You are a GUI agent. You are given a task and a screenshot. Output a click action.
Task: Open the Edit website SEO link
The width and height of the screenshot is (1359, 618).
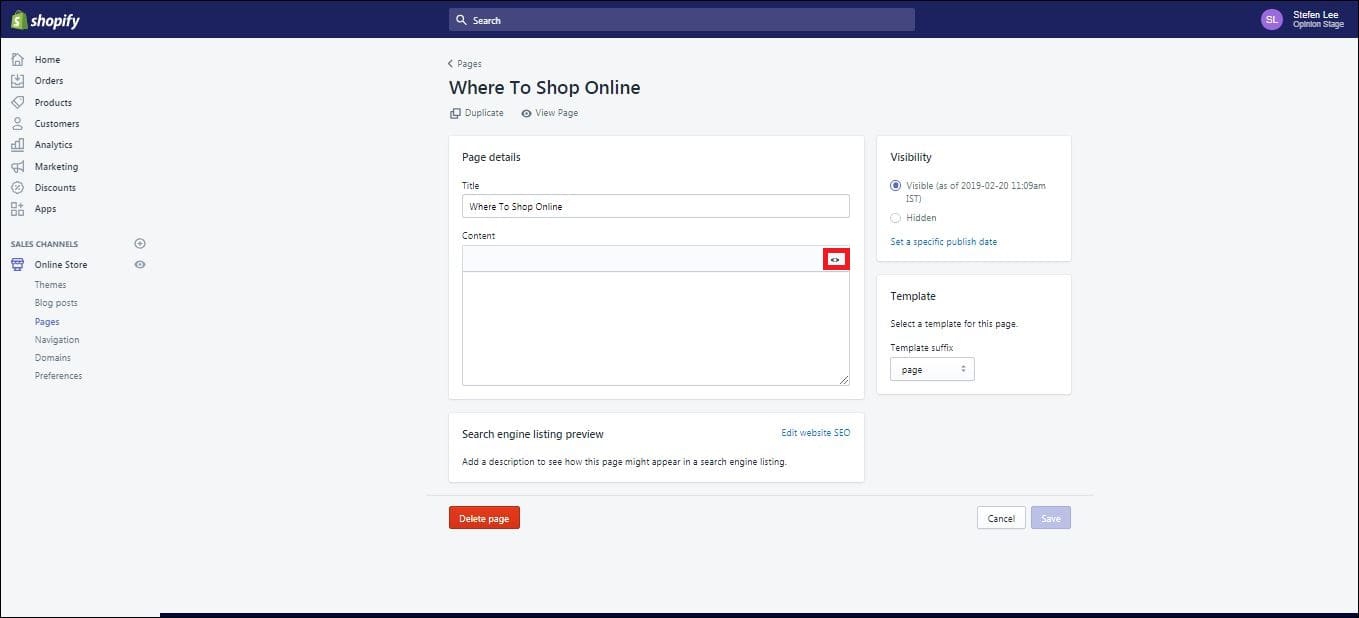click(x=815, y=432)
